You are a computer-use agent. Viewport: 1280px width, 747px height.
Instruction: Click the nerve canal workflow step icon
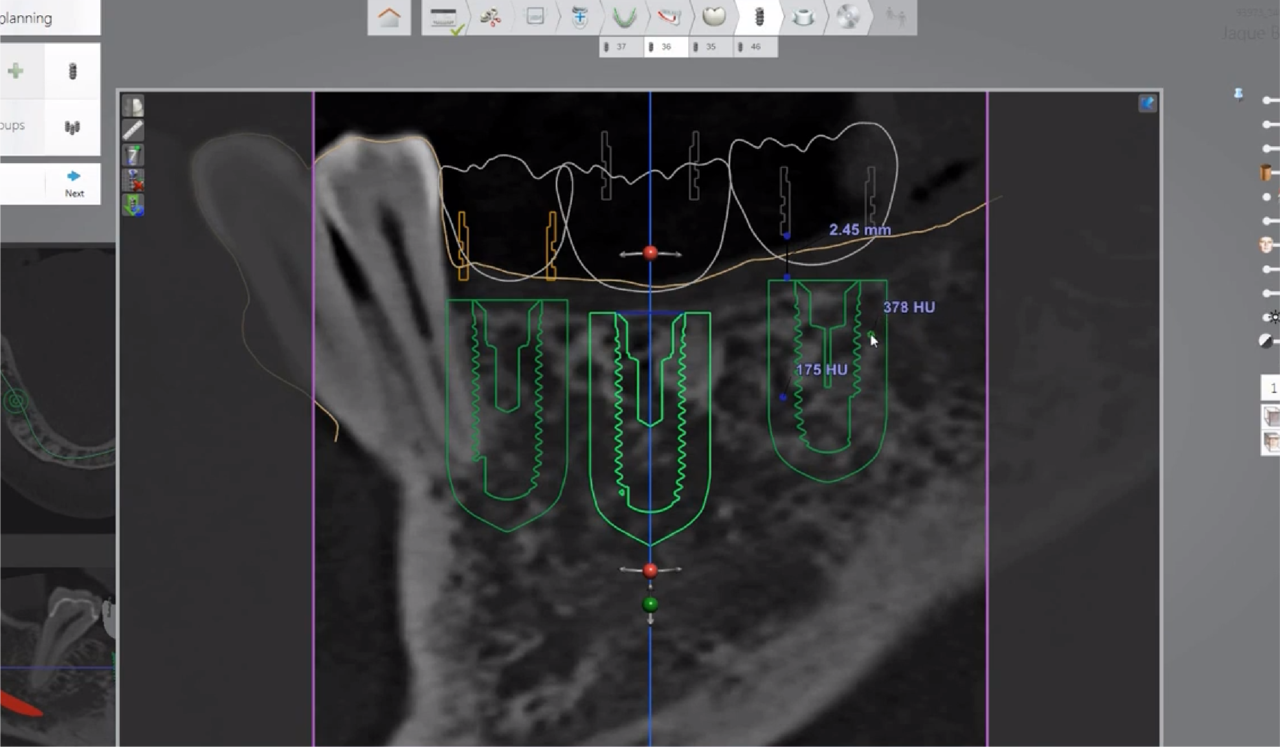coord(669,17)
